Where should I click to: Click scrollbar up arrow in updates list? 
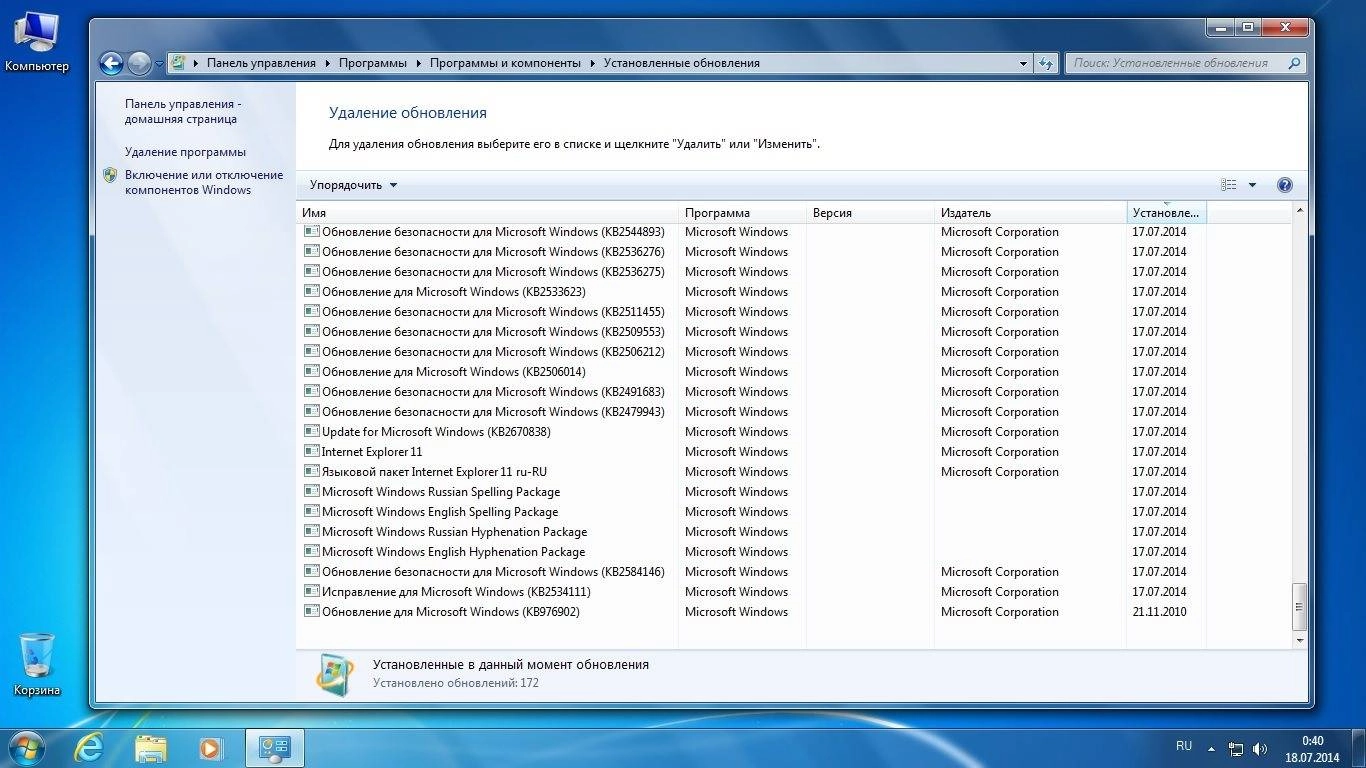pyautogui.click(x=1300, y=211)
